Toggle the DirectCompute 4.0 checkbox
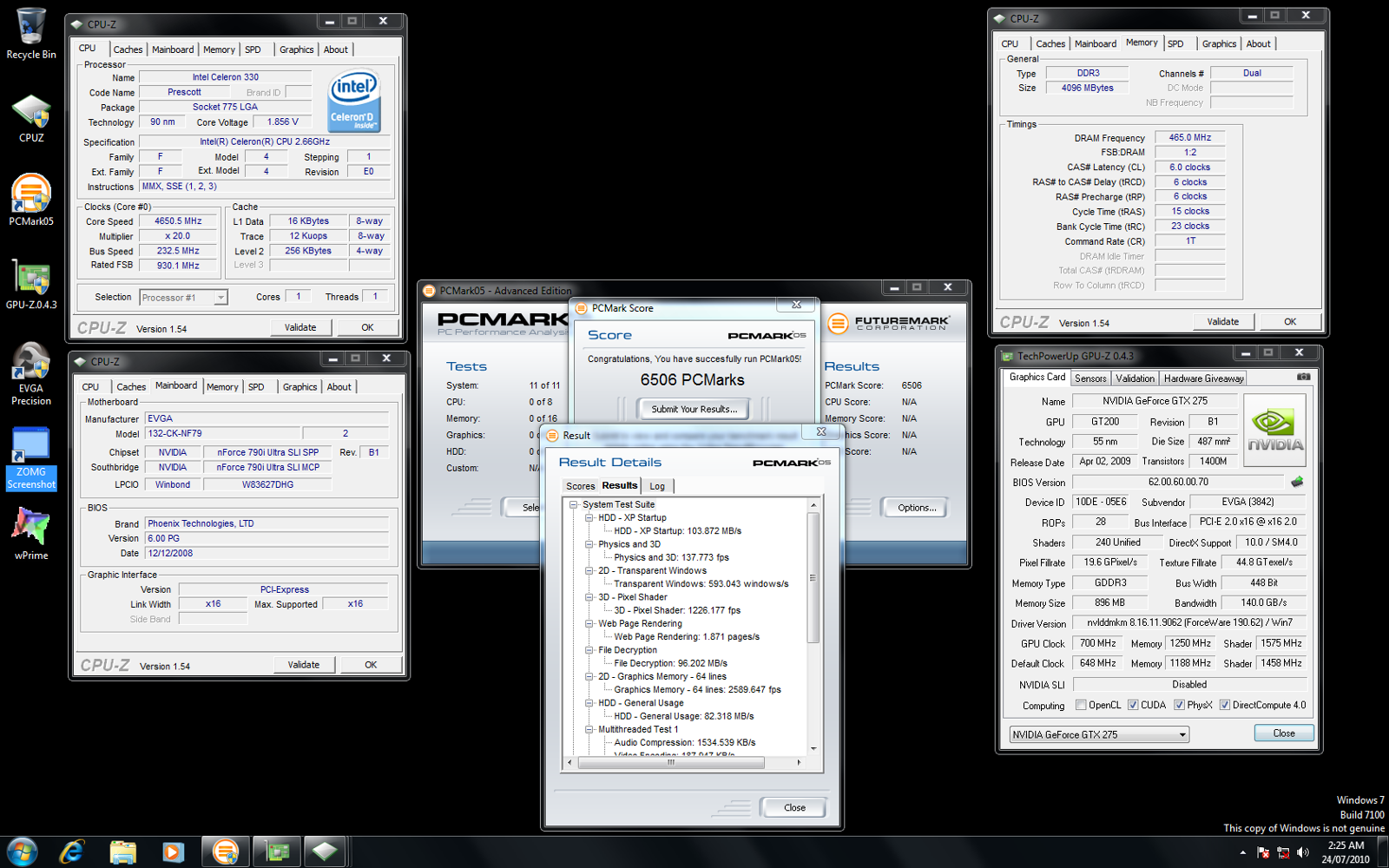 [1224, 705]
